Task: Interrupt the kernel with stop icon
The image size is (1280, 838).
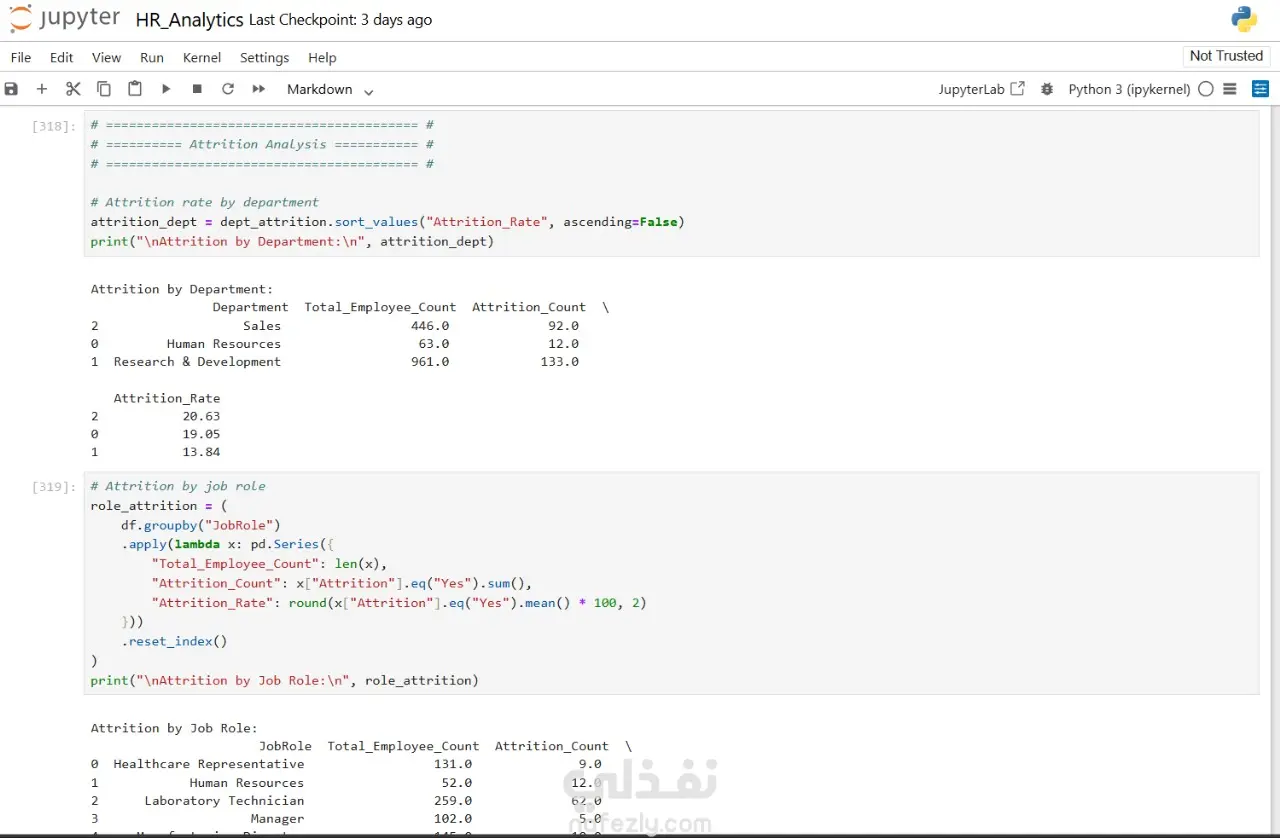Action: point(197,89)
